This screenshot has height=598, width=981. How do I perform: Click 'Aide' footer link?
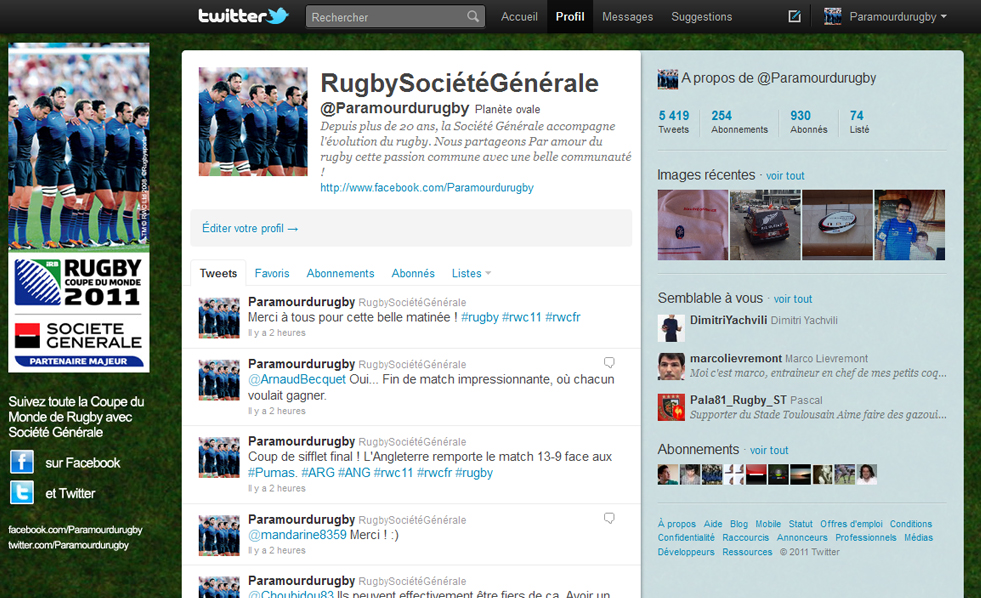tap(713, 524)
